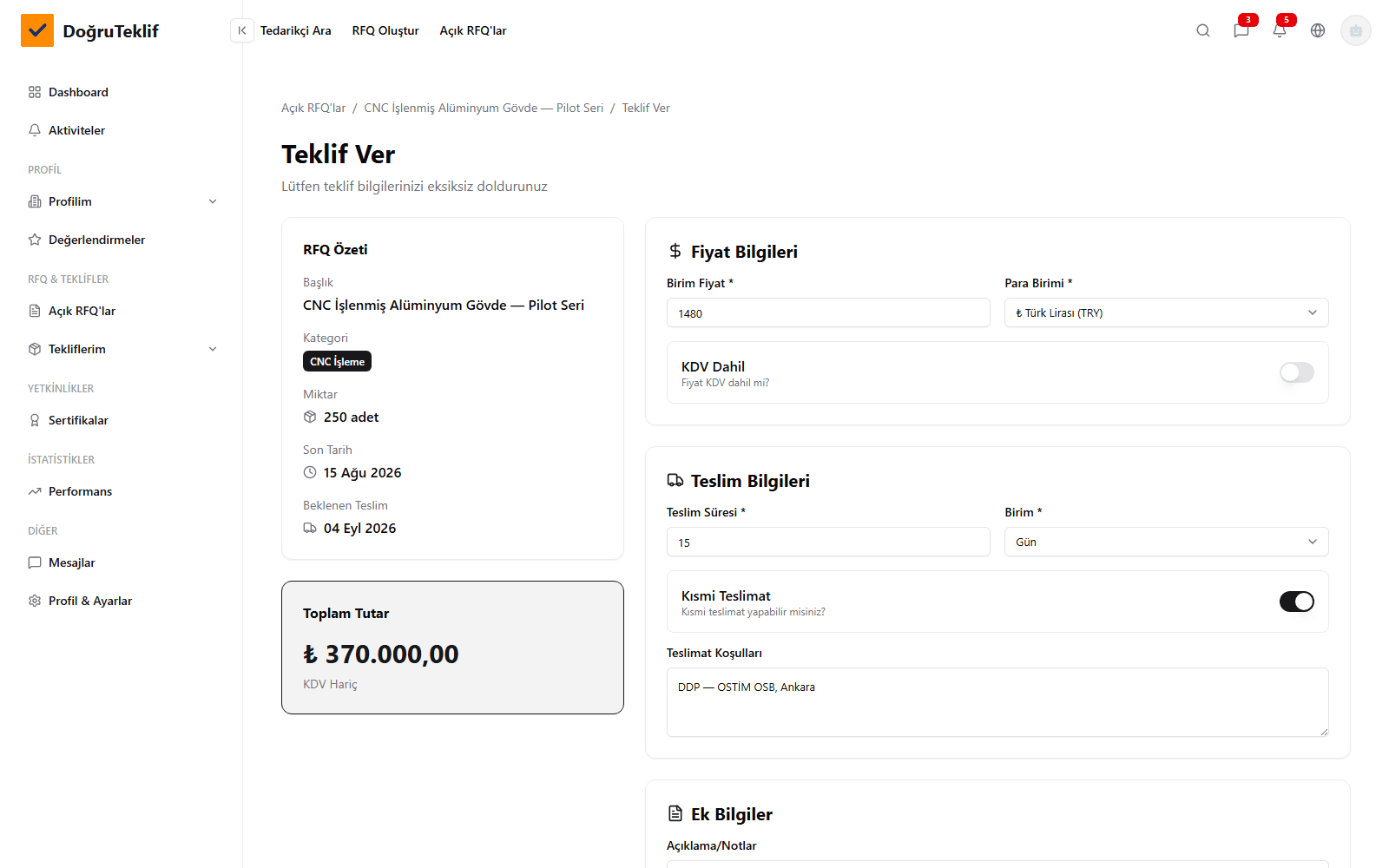Screen dimensions: 1389x868
Task: Click the Performans trend icon
Action: [x=35, y=491]
